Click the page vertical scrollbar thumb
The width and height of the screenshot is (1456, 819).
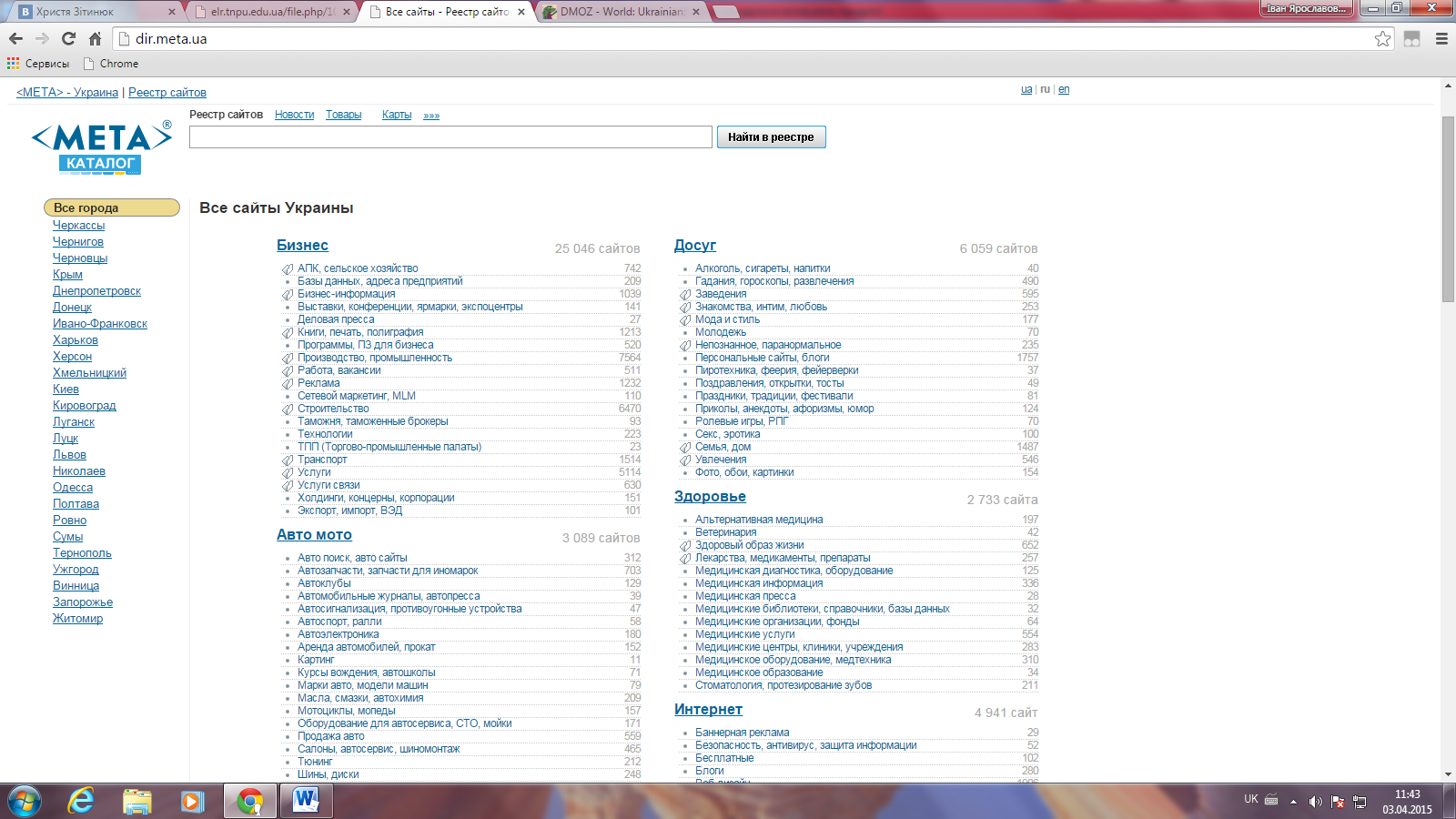tap(1448, 209)
